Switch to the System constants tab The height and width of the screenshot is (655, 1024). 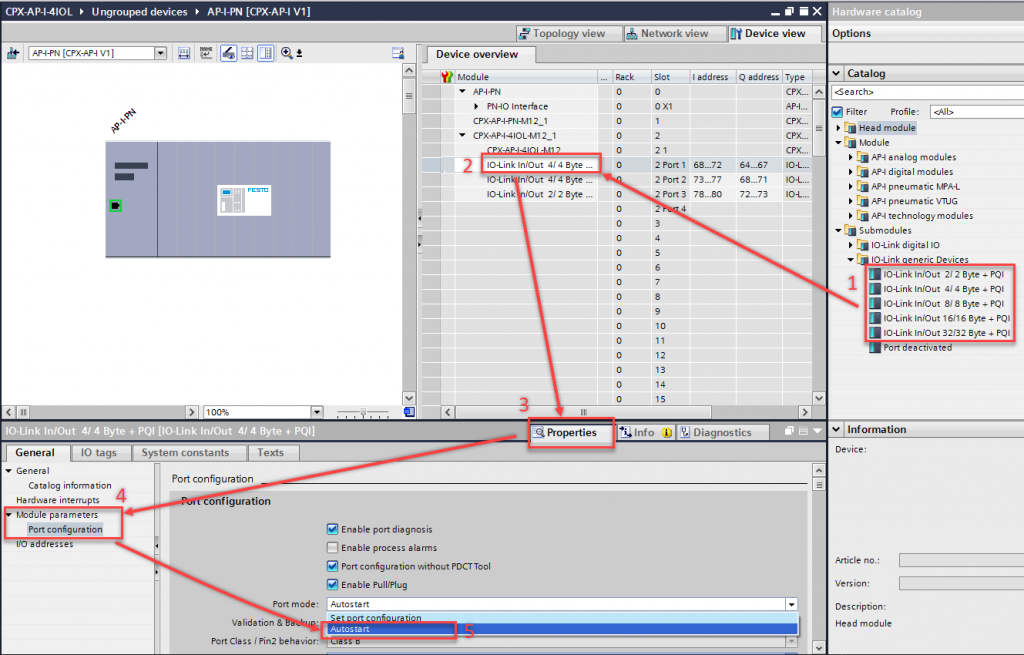click(x=185, y=453)
